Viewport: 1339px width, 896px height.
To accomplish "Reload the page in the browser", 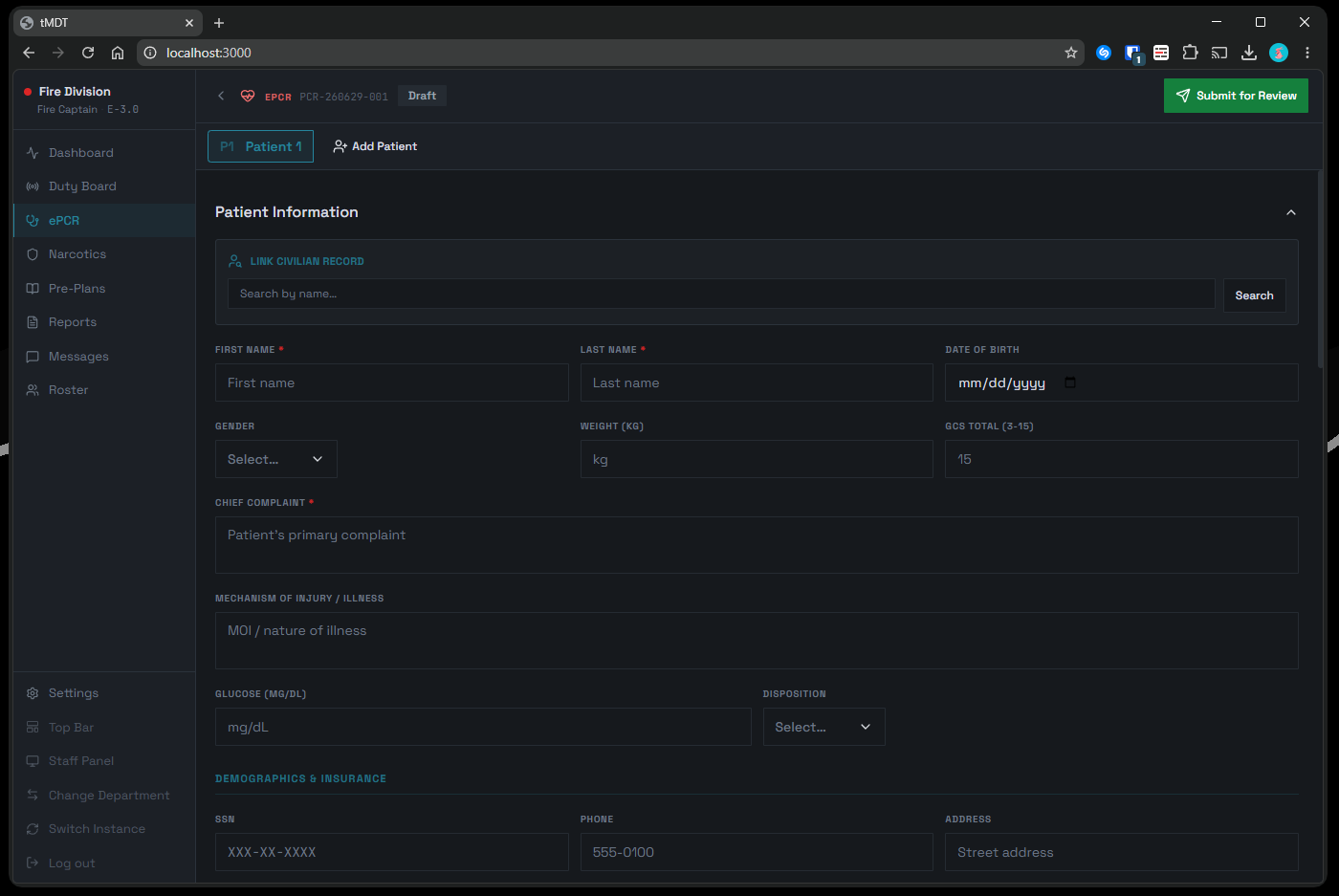I will click(88, 53).
